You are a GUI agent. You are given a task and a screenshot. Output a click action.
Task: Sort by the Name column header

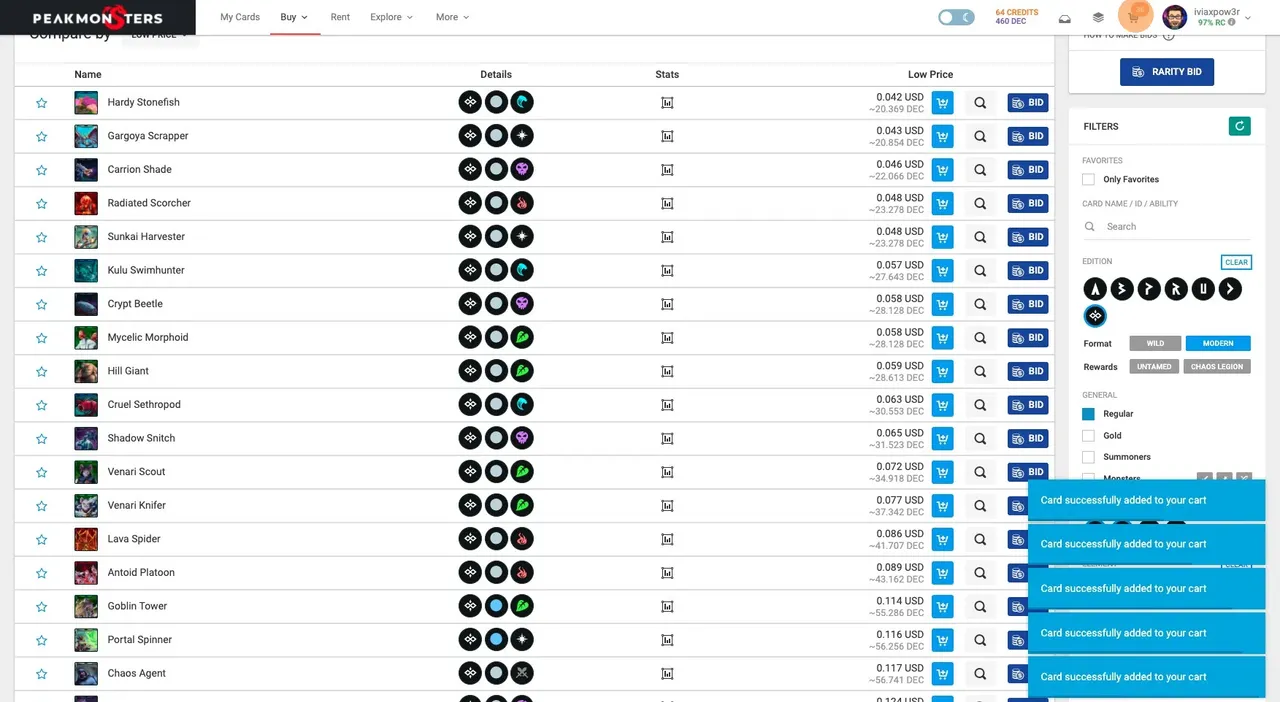pos(88,74)
